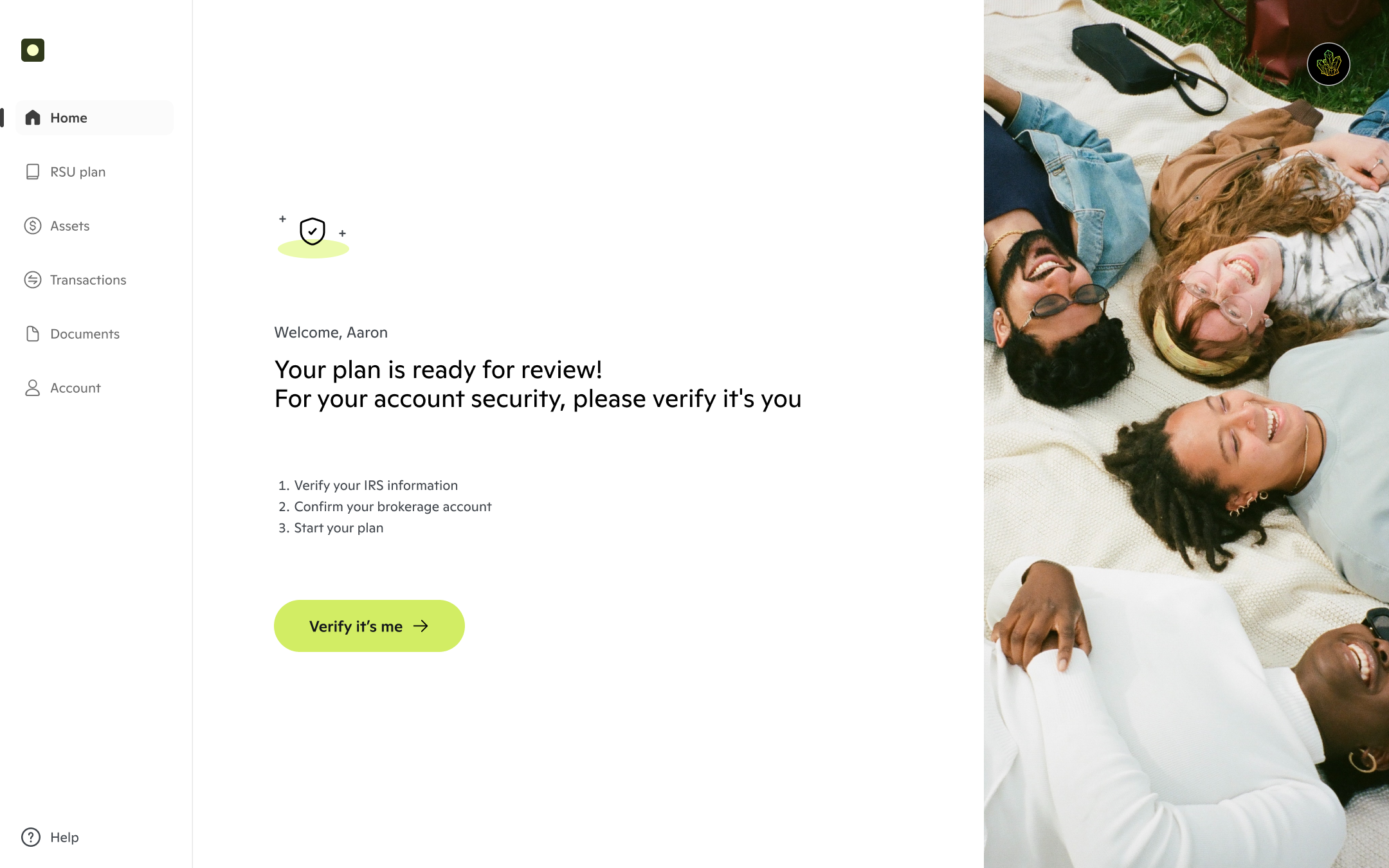Viewport: 1389px width, 868px height.
Task: Click the app logo in the sidebar
Action: coord(33,50)
